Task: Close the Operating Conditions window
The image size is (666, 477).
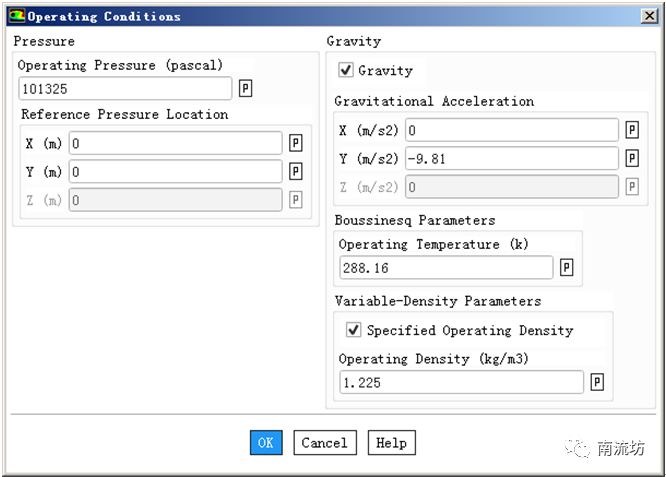Action: pos(648,16)
